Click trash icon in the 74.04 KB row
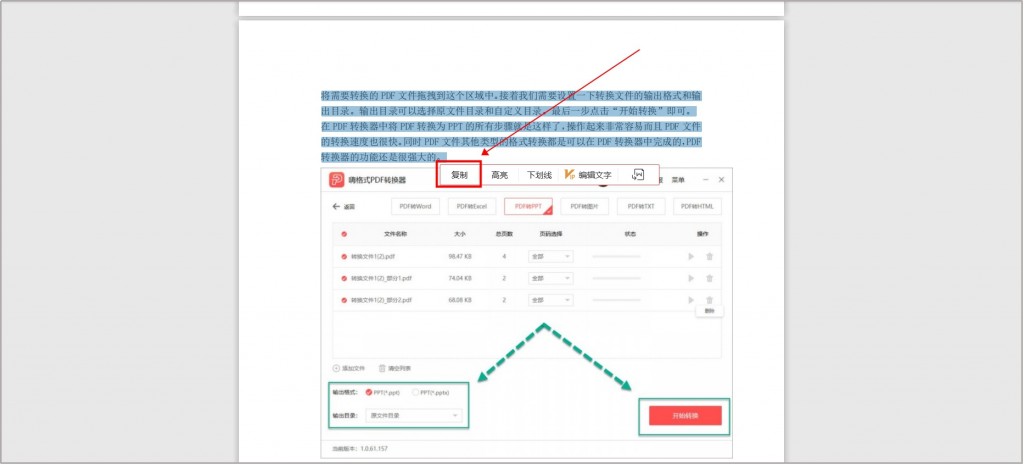This screenshot has height=465, width=1024. (x=709, y=278)
